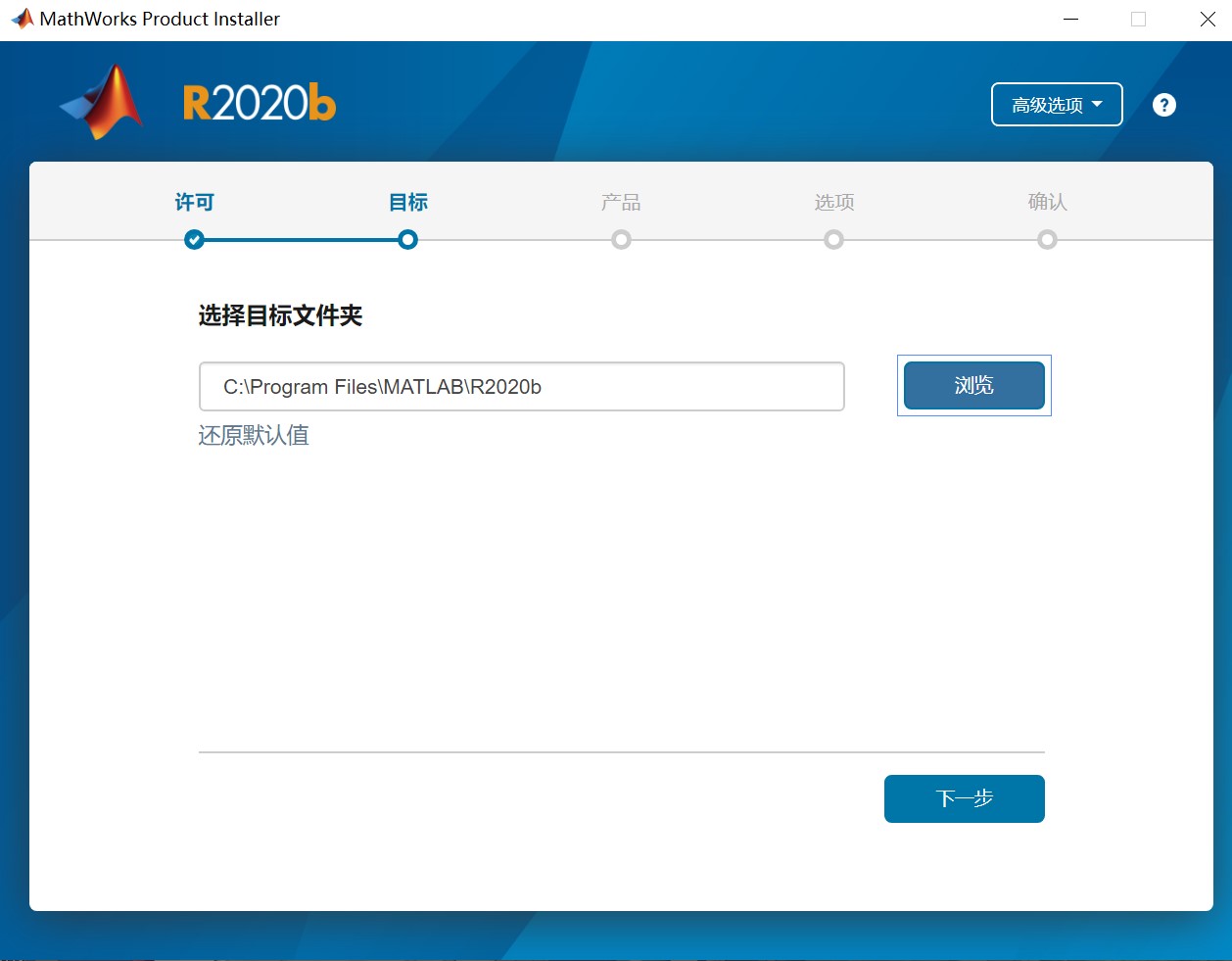
Task: Select the 产品 step tab
Action: pos(621,202)
